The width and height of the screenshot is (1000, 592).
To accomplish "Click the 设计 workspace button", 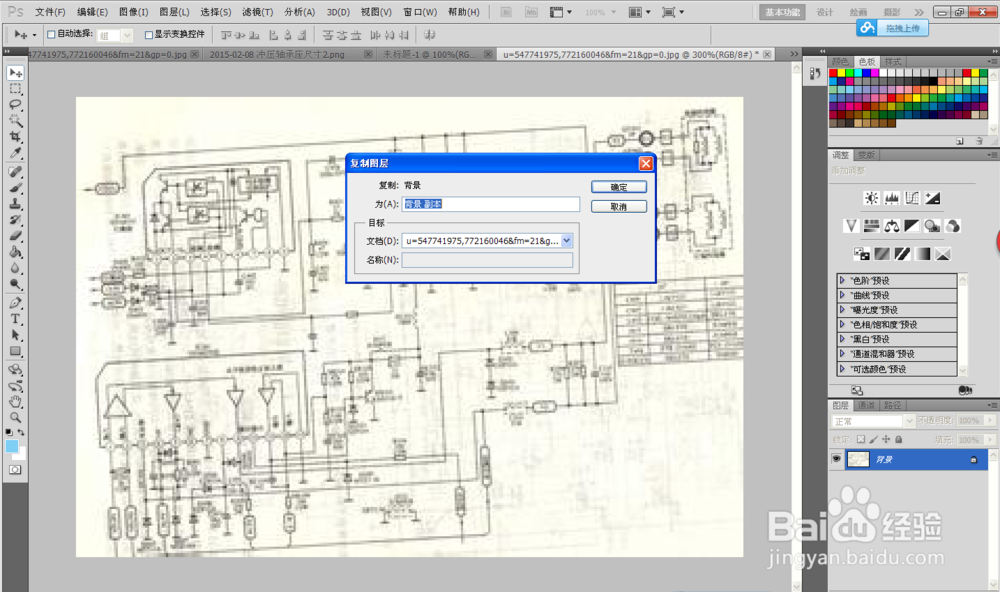I will 825,12.
